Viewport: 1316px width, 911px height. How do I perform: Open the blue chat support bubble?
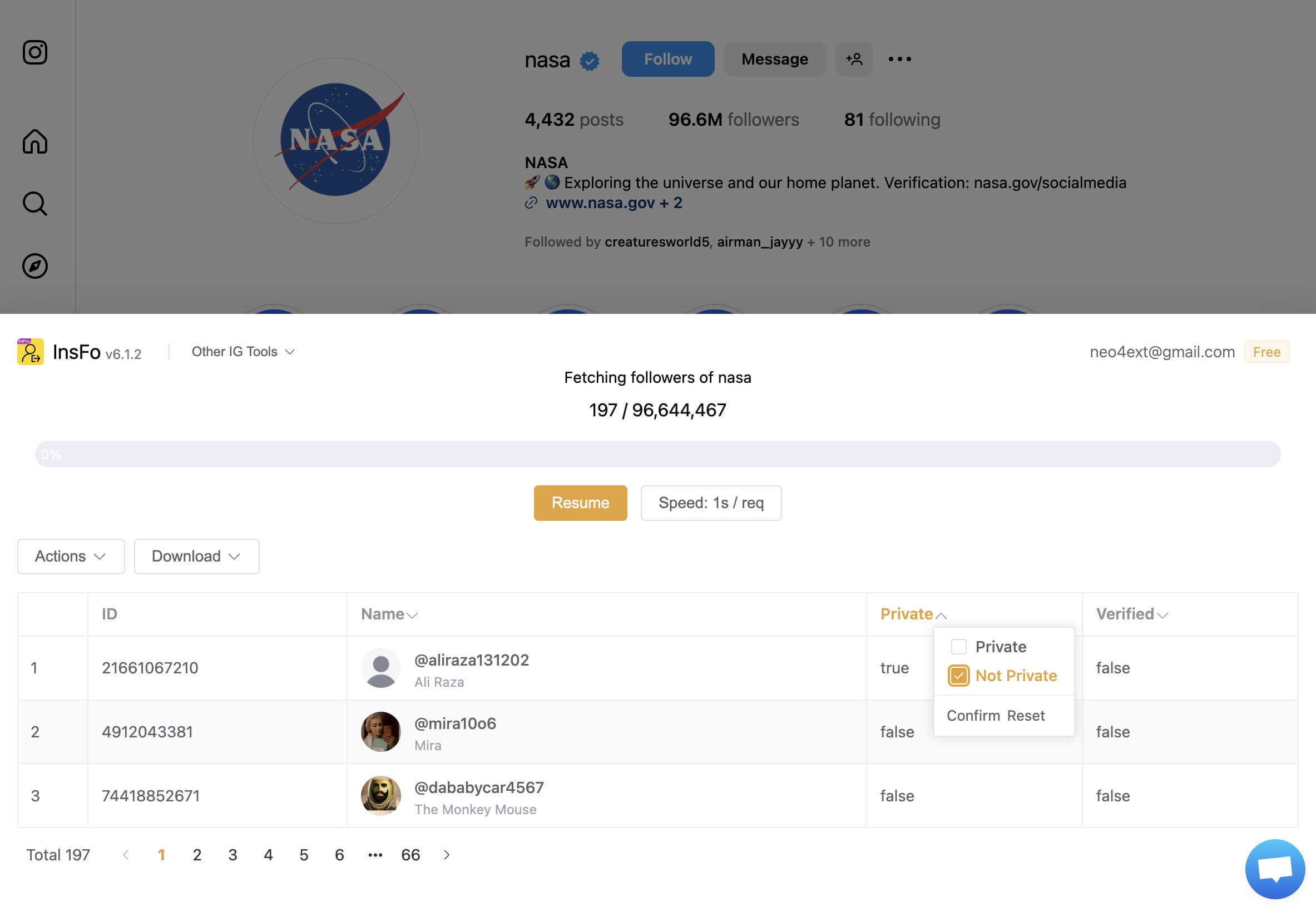click(x=1274, y=869)
